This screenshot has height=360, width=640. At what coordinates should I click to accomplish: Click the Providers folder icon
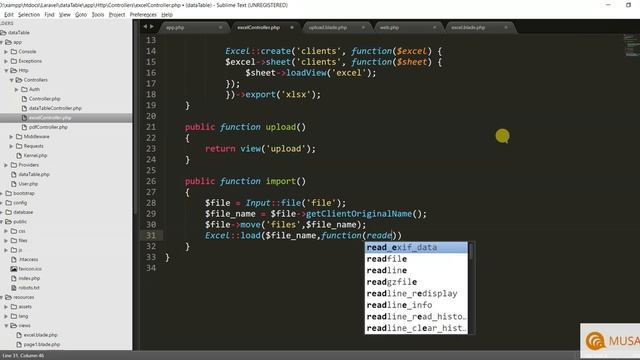pyautogui.click(x=14, y=165)
